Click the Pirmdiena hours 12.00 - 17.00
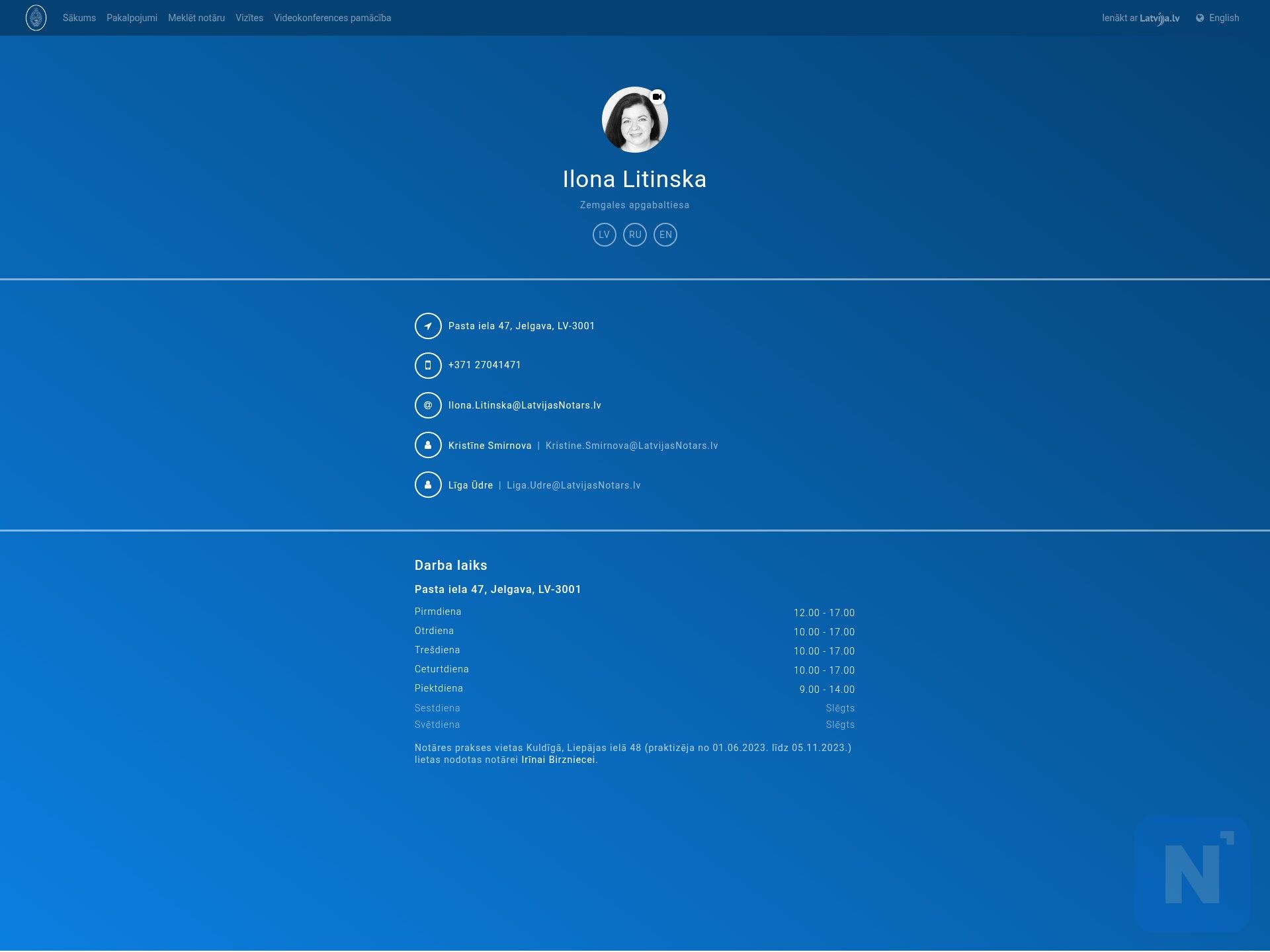The width and height of the screenshot is (1270, 952). [824, 613]
